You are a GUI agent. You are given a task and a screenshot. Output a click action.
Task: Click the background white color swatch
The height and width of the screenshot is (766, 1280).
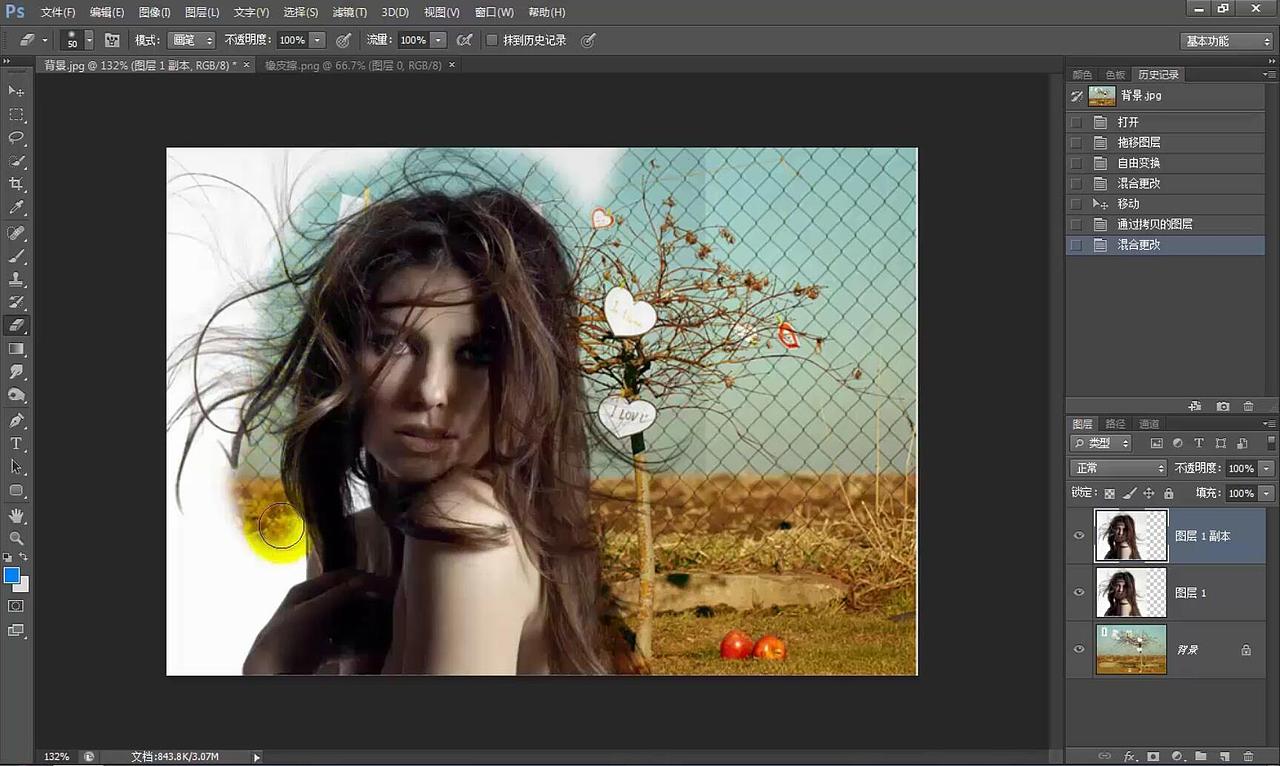click(x=24, y=585)
